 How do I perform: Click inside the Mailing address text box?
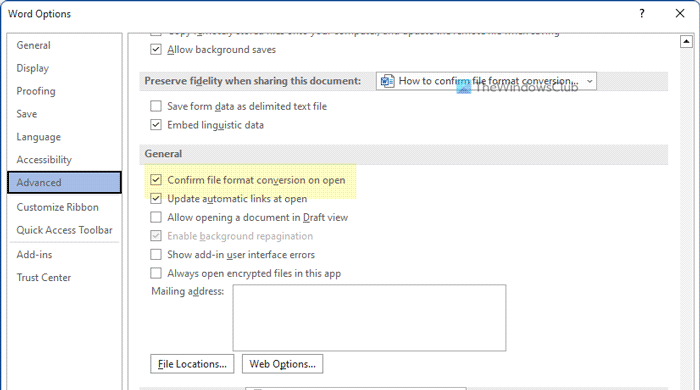pos(369,318)
